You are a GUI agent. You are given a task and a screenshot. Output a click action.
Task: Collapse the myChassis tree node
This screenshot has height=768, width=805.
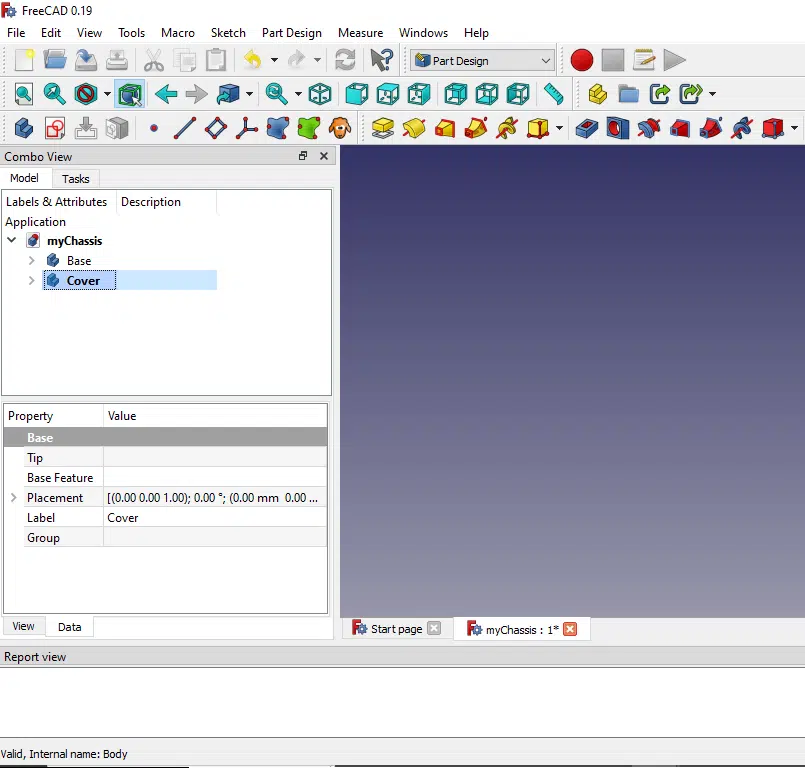coord(12,240)
